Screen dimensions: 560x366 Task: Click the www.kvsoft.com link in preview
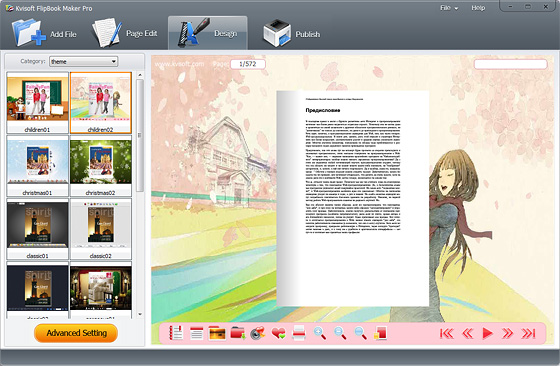[179, 64]
